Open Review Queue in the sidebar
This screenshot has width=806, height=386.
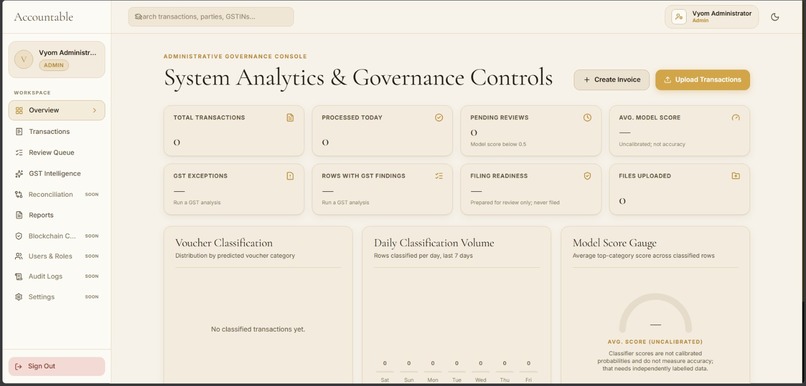point(57,153)
